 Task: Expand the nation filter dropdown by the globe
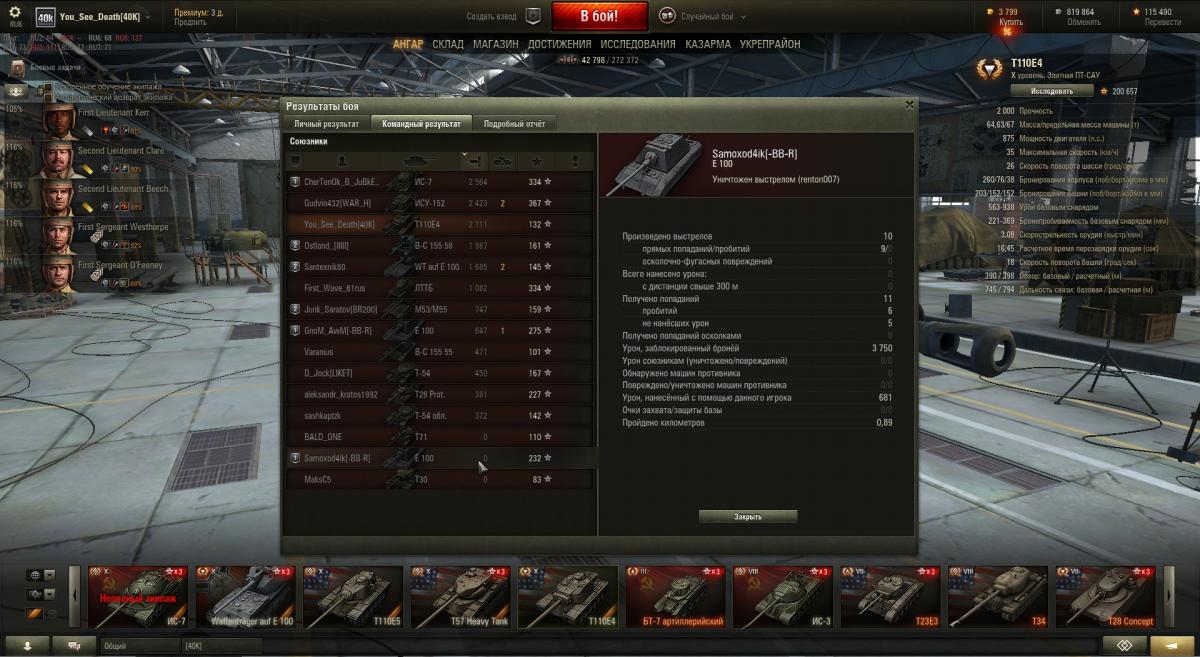pos(50,575)
